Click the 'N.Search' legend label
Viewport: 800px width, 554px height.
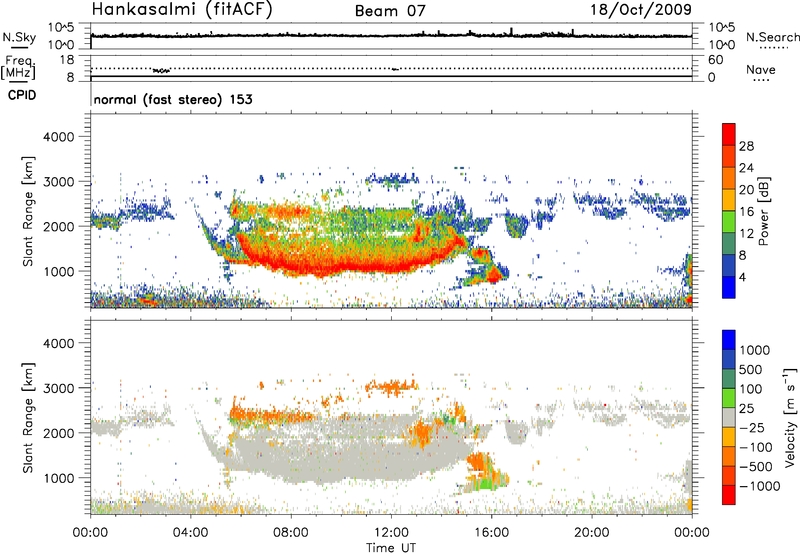click(772, 37)
